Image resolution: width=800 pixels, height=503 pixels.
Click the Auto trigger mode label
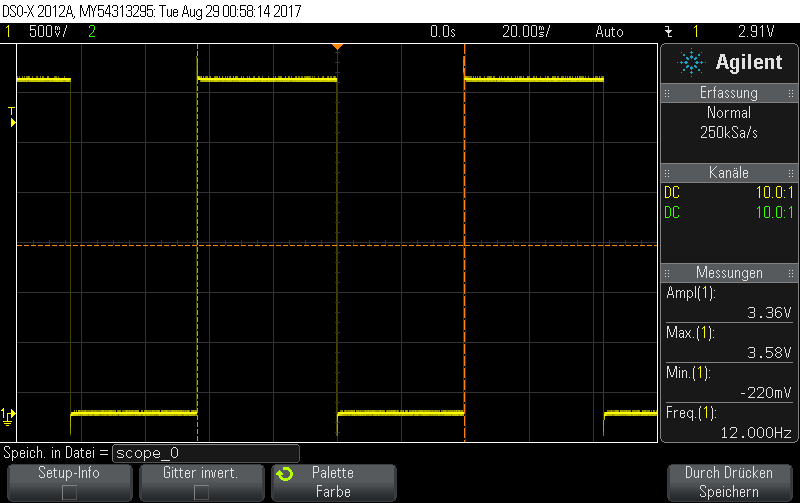click(x=609, y=32)
